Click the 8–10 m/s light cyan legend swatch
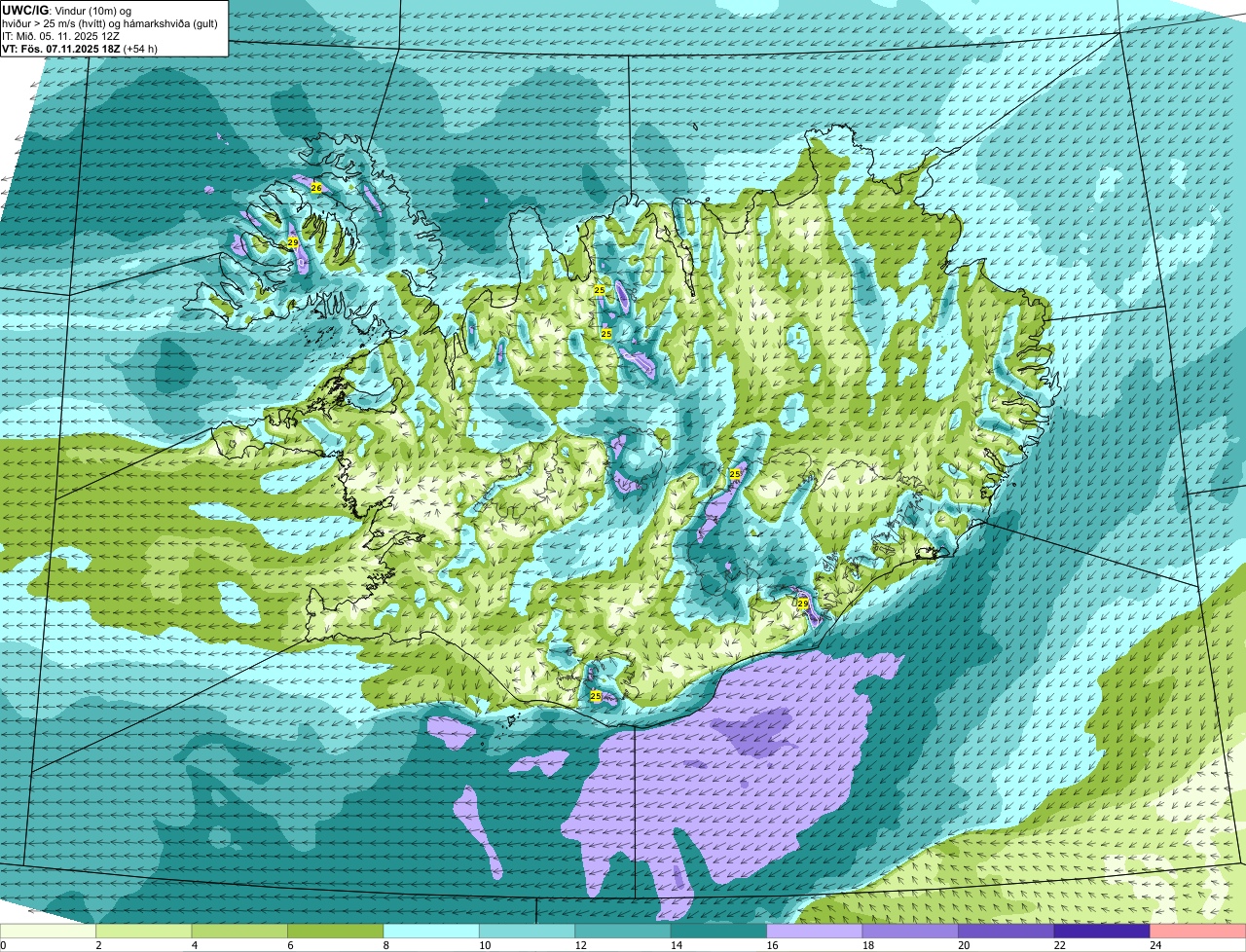The image size is (1246, 952). 432,931
